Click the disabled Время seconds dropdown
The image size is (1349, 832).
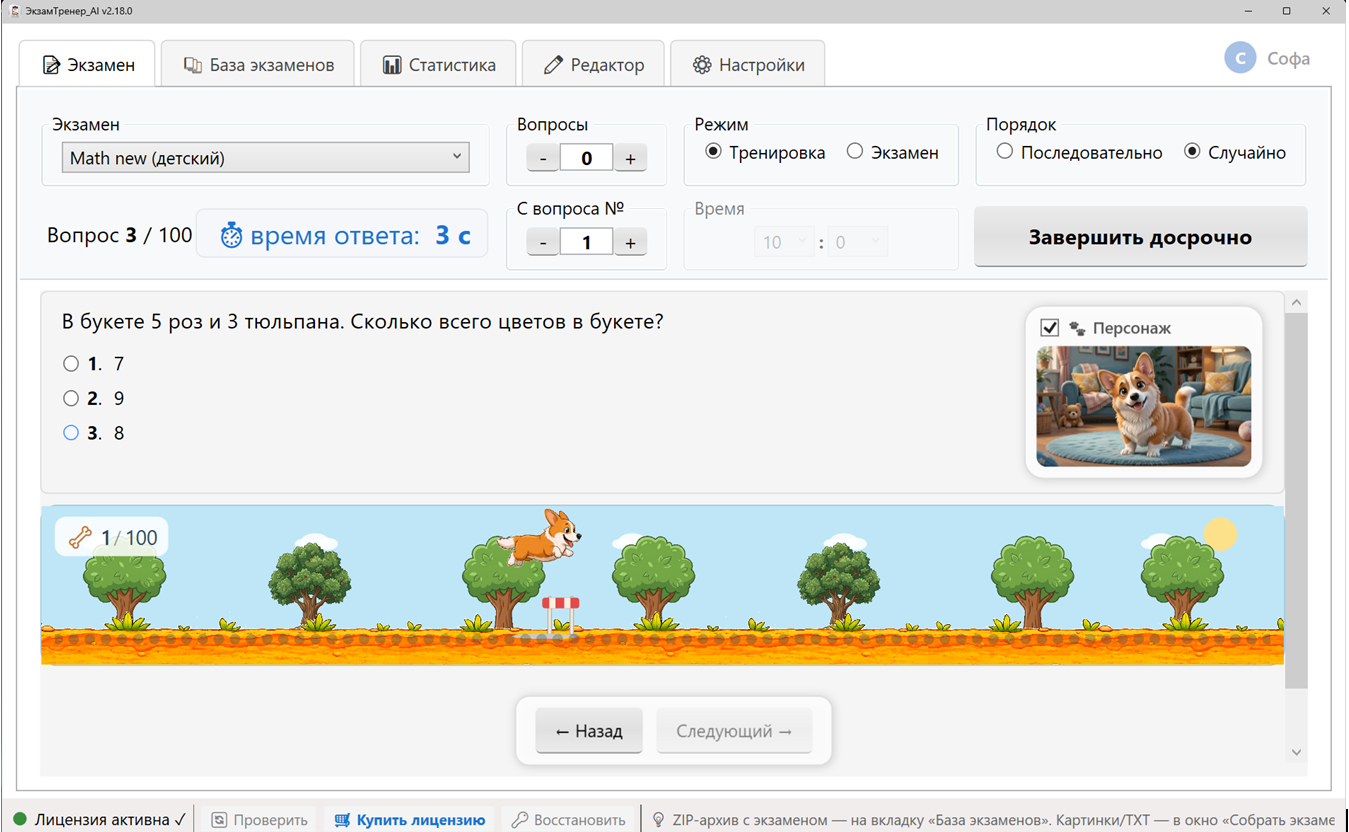coord(857,242)
